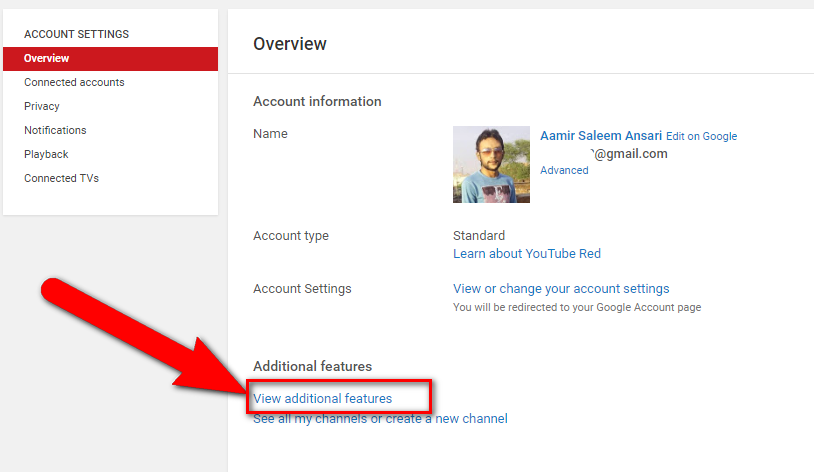This screenshot has height=472, width=814.
Task: Click the Standard account type text
Action: pos(479,236)
